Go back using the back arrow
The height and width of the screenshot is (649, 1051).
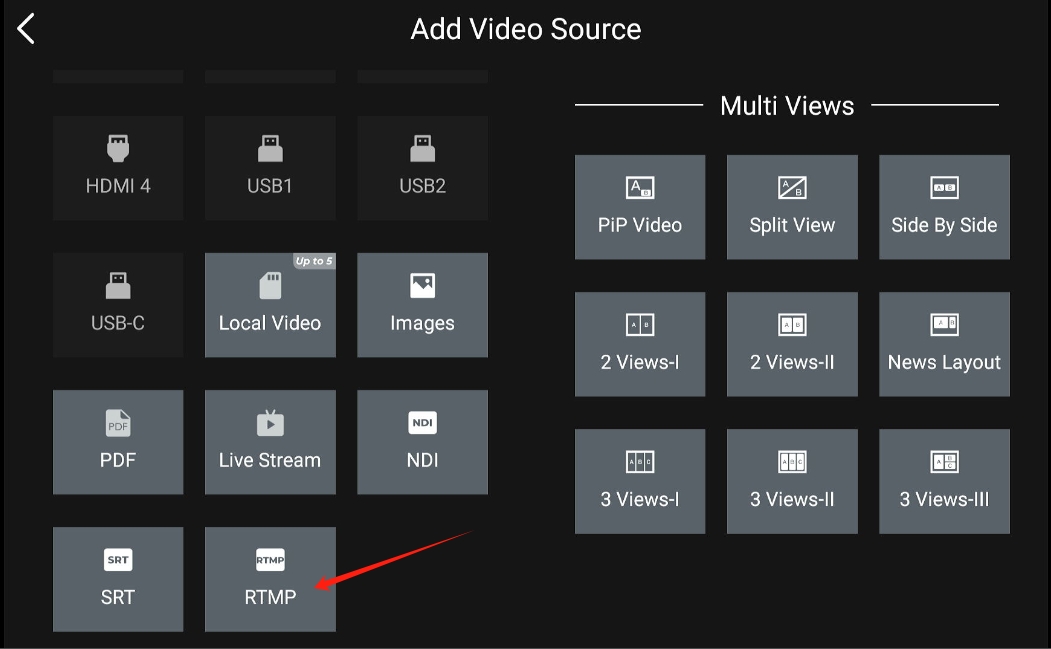24,28
